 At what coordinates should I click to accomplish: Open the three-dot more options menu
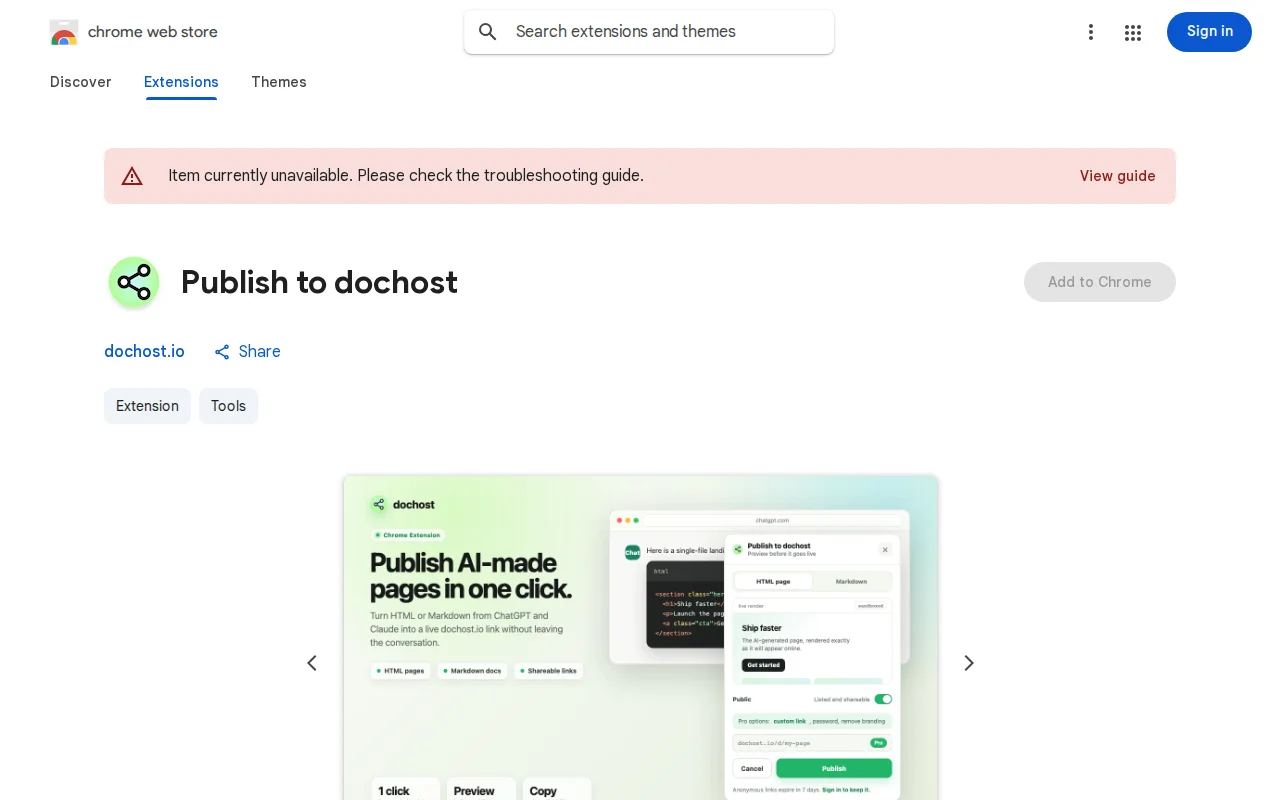click(x=1091, y=32)
